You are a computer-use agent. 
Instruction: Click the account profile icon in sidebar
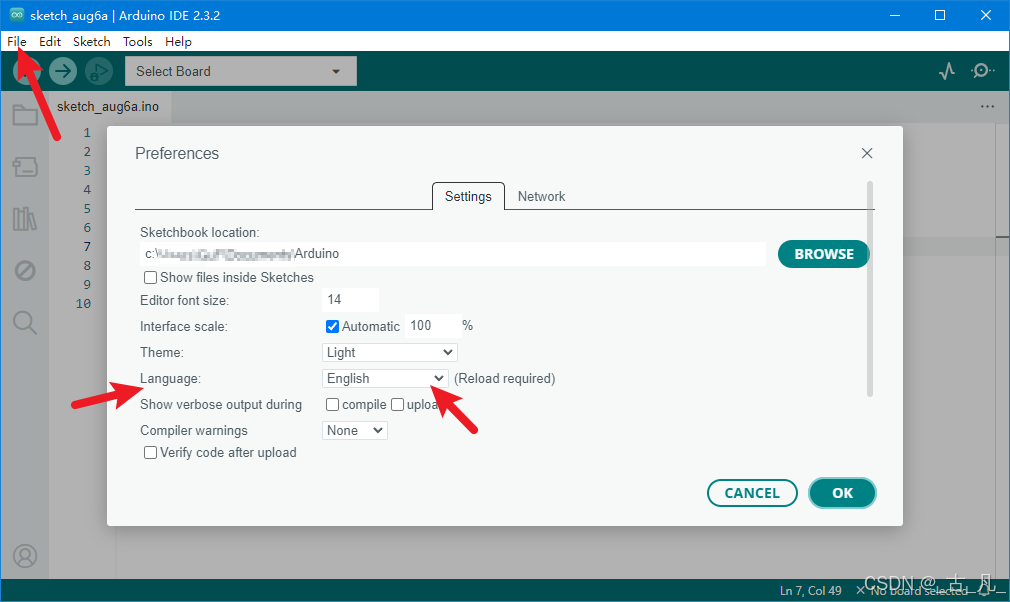click(25, 556)
